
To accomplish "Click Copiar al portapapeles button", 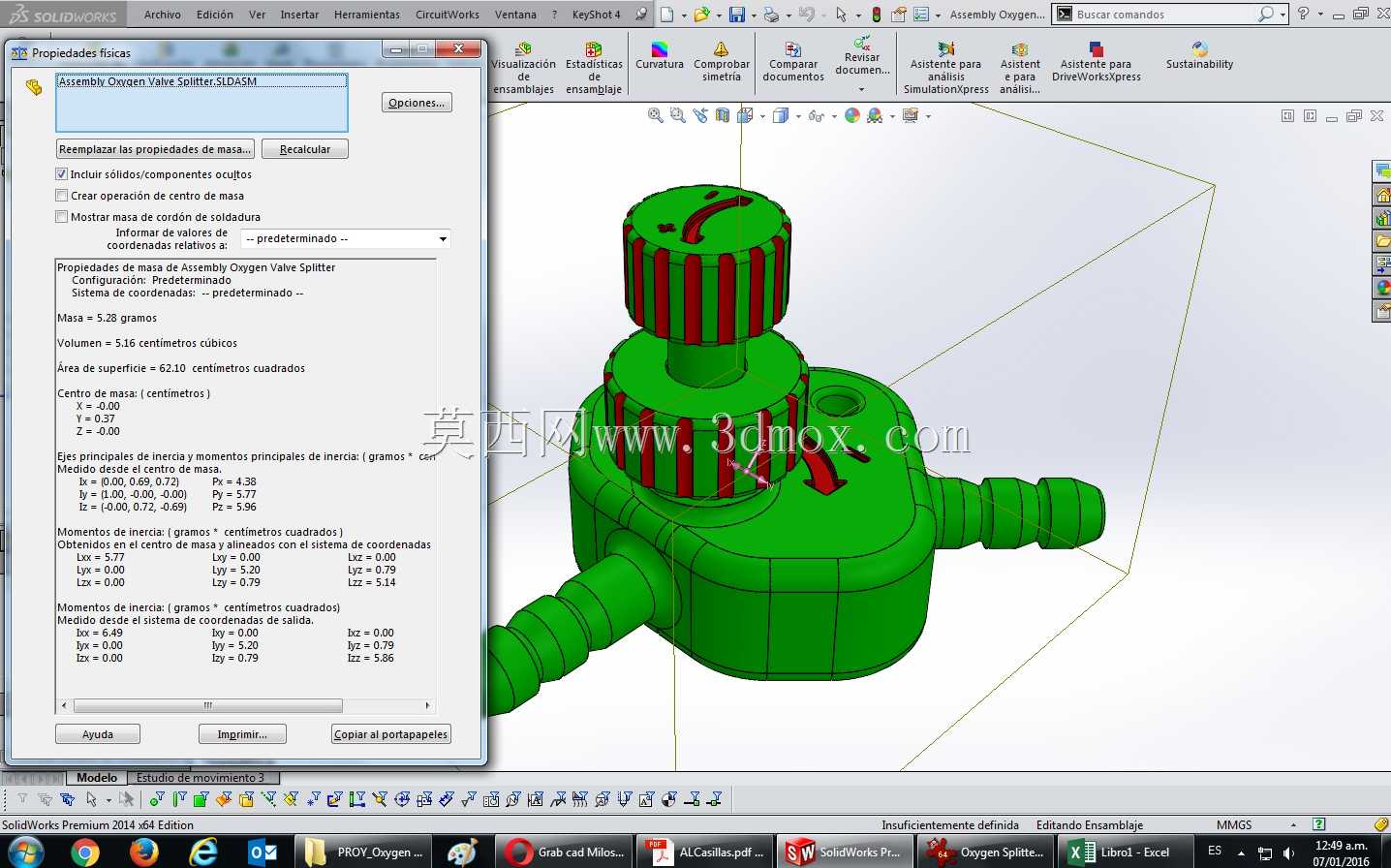I will coord(391,734).
